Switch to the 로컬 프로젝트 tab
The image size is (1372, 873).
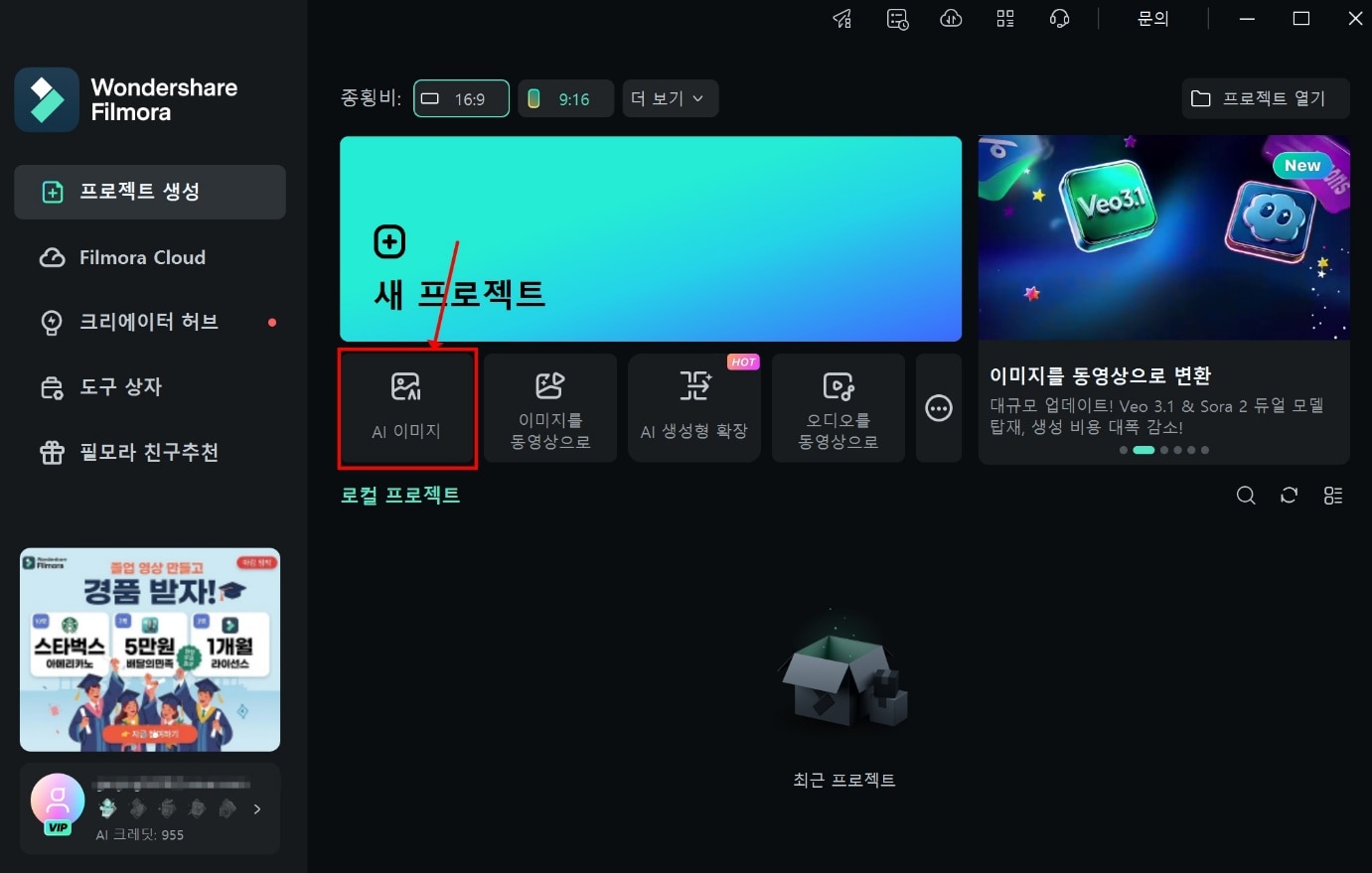click(400, 496)
